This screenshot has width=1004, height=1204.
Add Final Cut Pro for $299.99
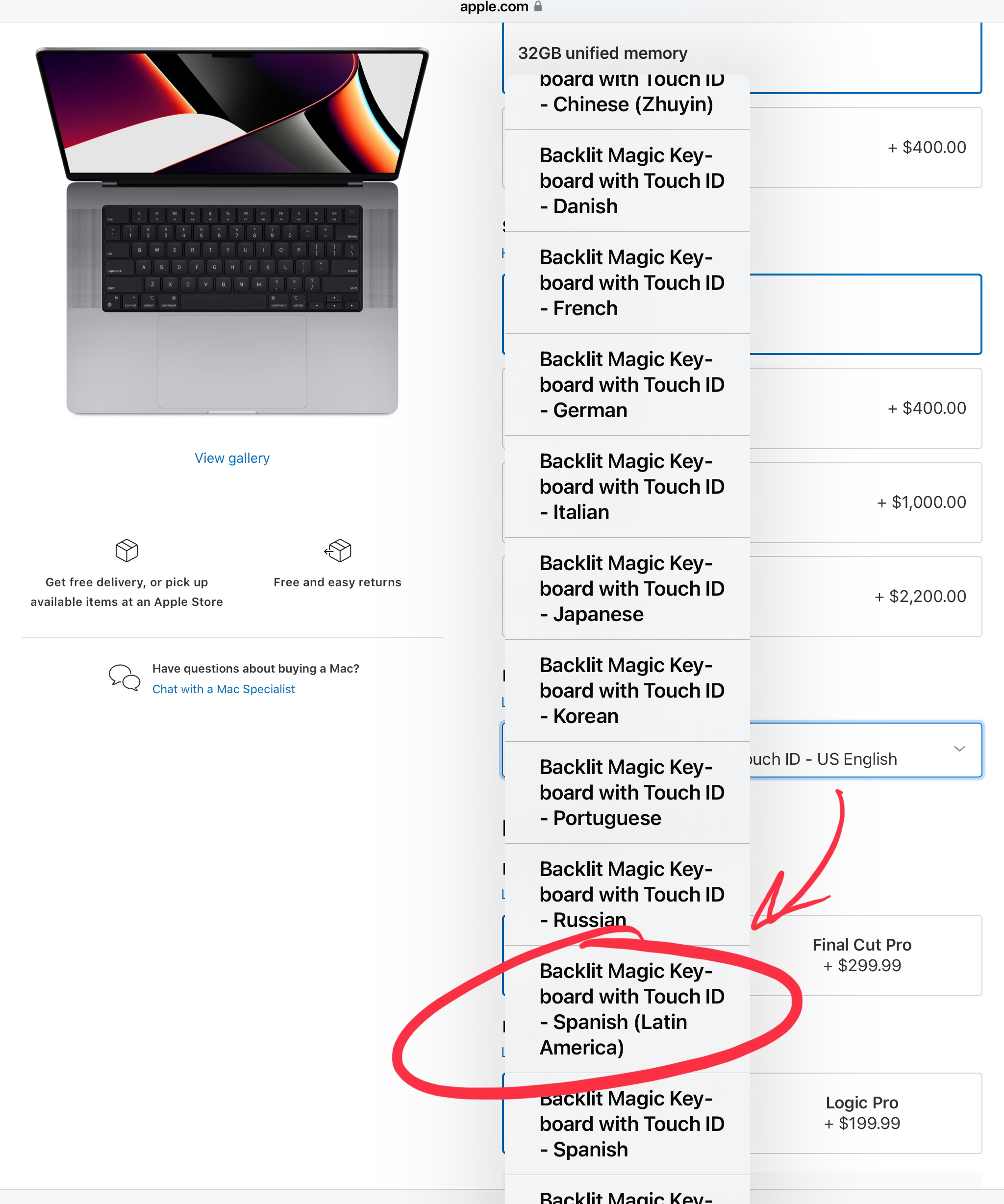(x=862, y=955)
